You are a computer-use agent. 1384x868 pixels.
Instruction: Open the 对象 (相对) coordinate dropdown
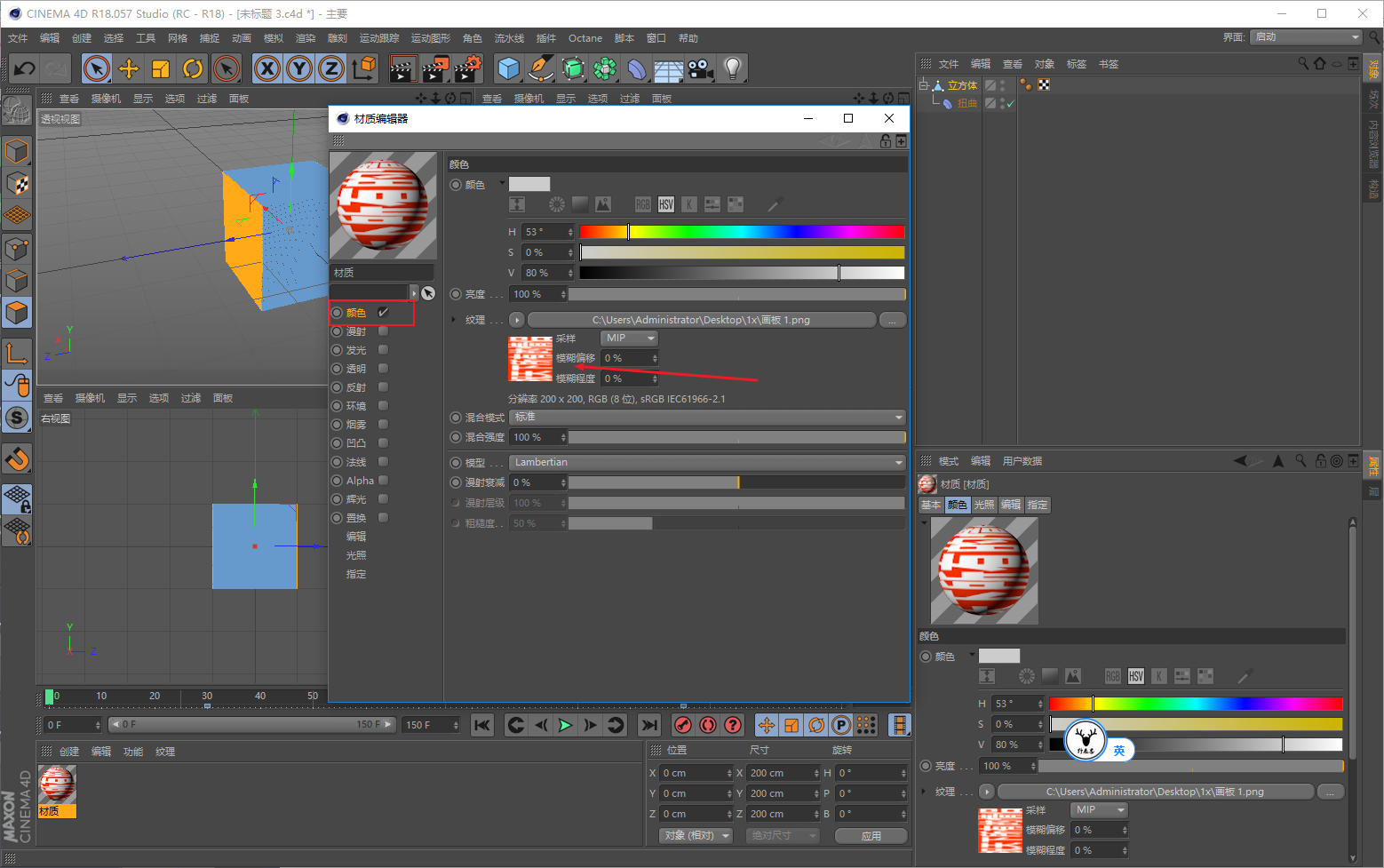click(x=696, y=836)
